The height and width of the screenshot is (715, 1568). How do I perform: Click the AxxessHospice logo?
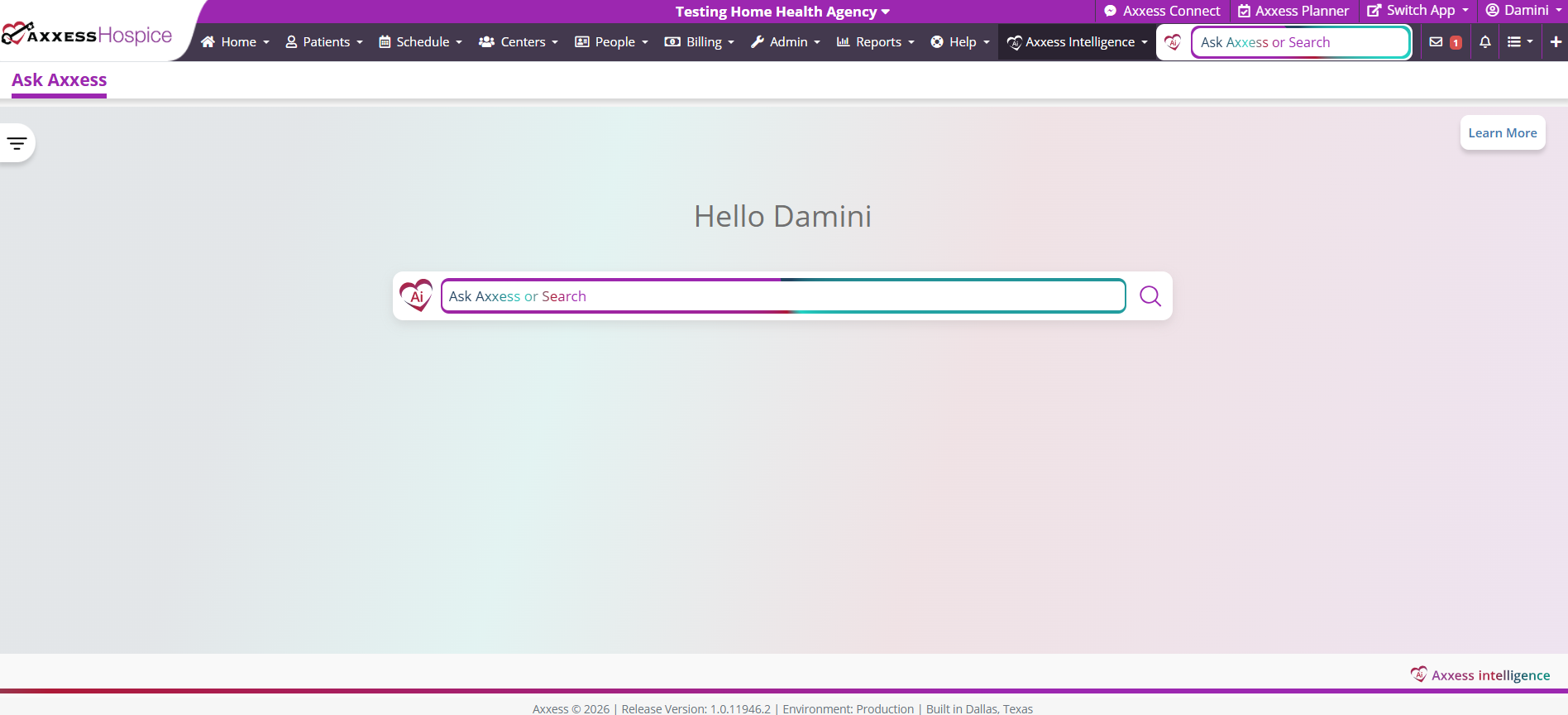click(88, 35)
